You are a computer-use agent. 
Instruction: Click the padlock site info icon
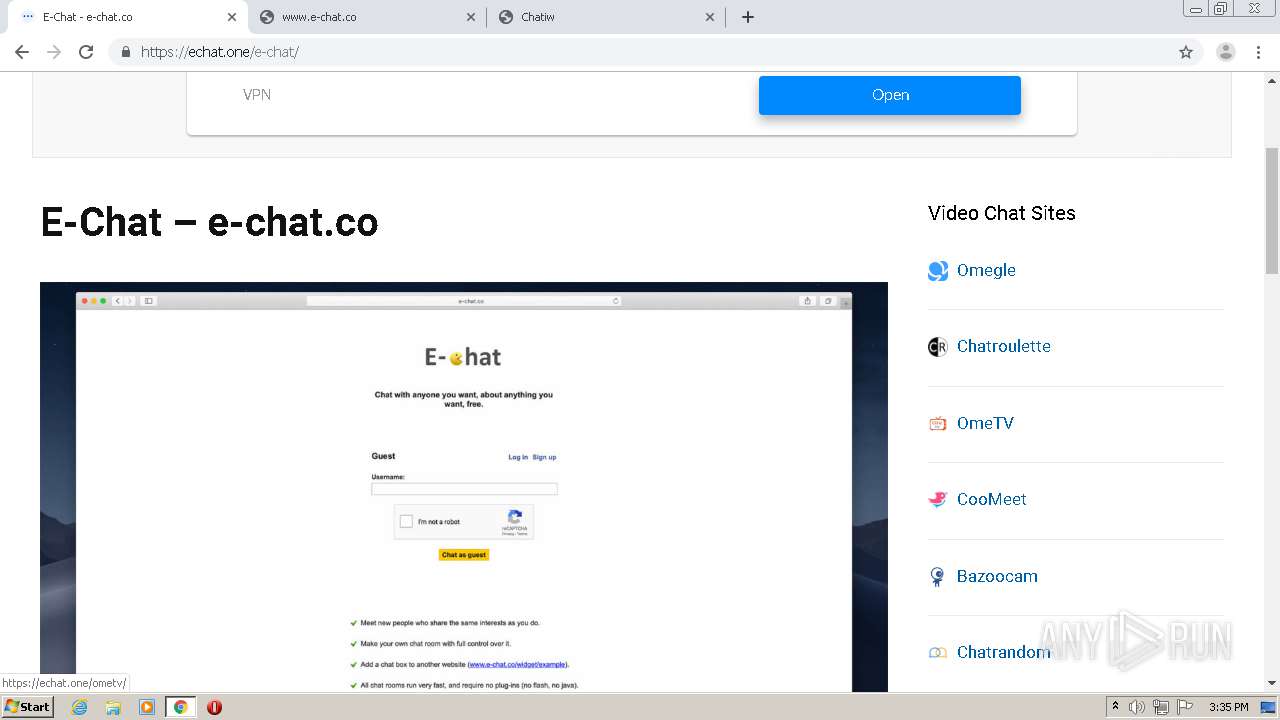(125, 52)
